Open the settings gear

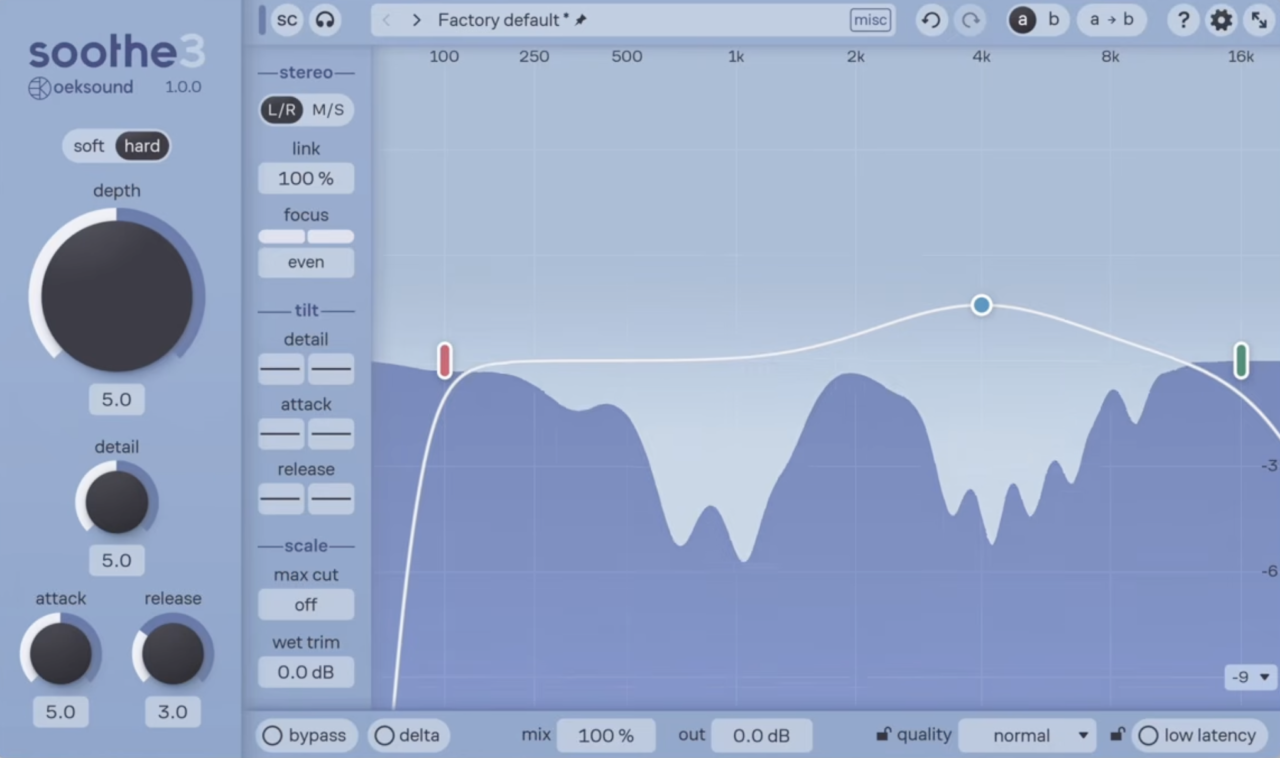click(x=1221, y=20)
